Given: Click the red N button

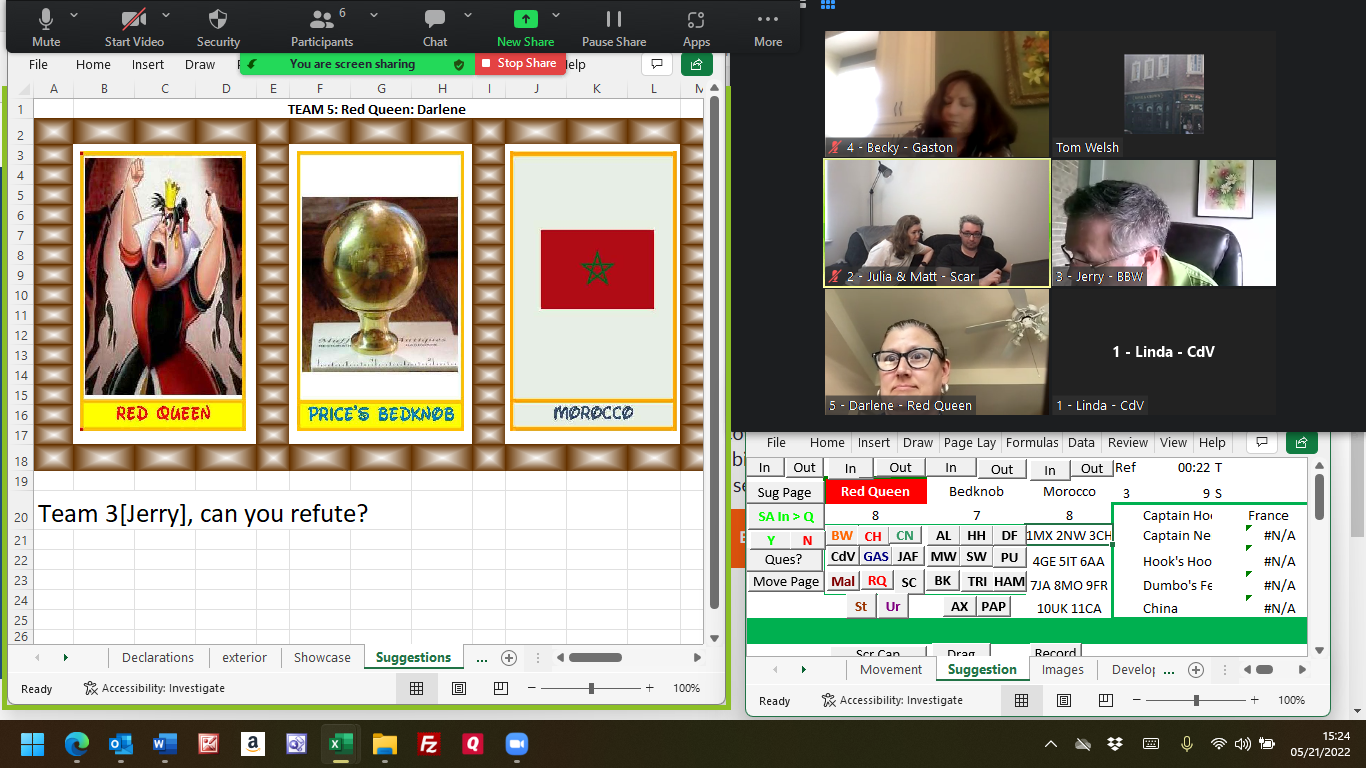Looking at the screenshot, I should tap(807, 540).
